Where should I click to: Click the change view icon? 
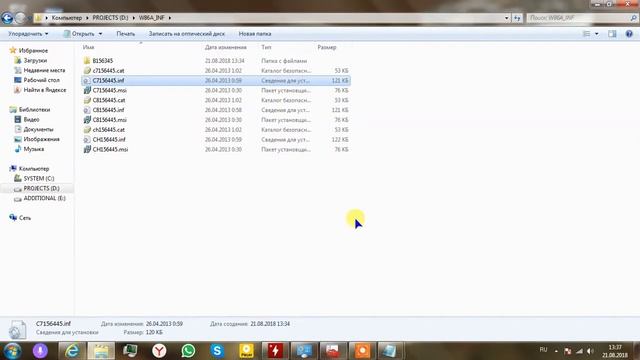click(586, 34)
